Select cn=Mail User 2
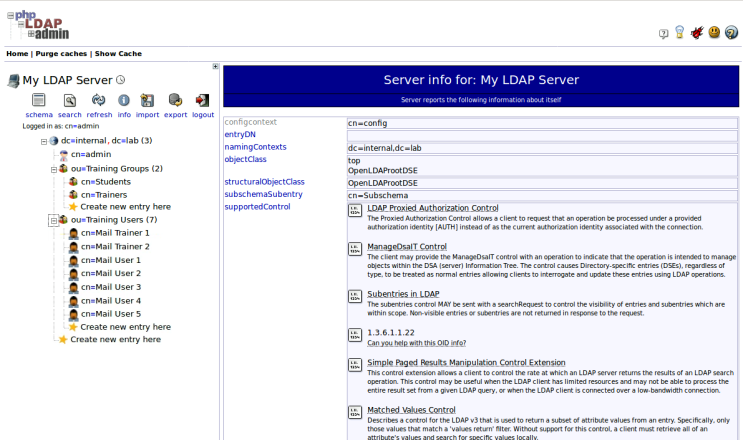Image resolution: width=743 pixels, height=440 pixels. 111,273
